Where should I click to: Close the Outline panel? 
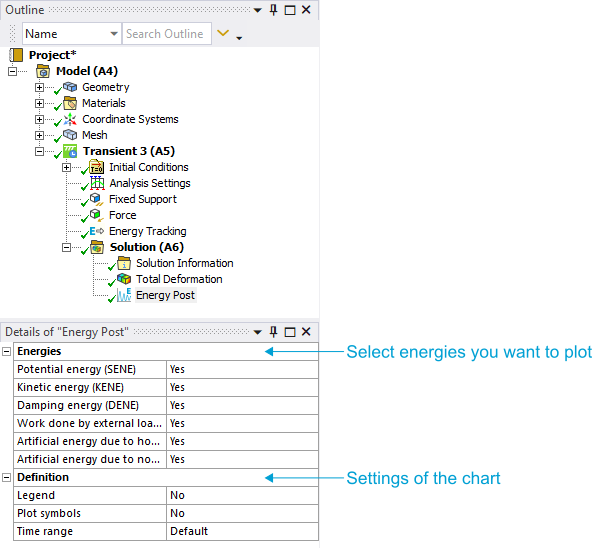click(x=306, y=10)
